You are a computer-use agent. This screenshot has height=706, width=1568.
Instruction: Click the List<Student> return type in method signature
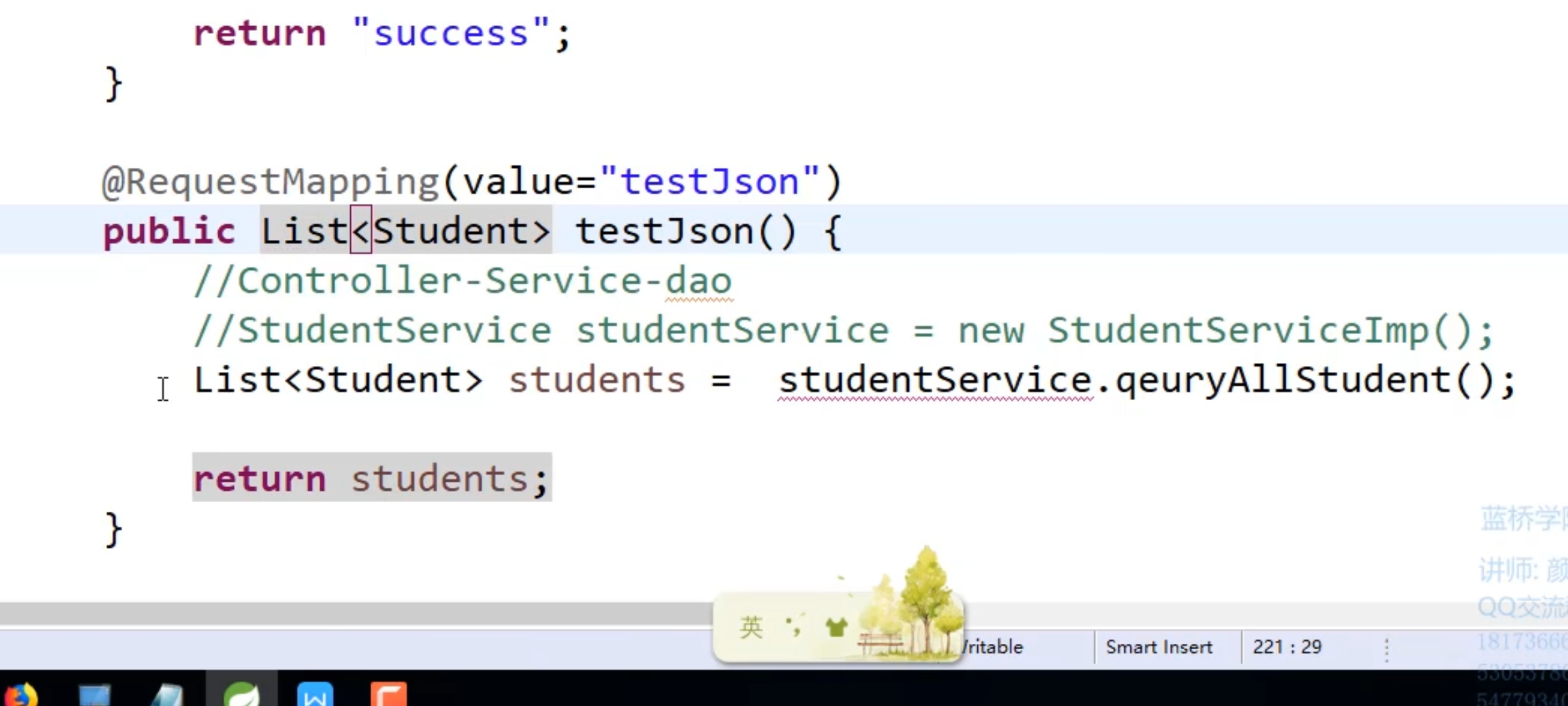pos(406,231)
